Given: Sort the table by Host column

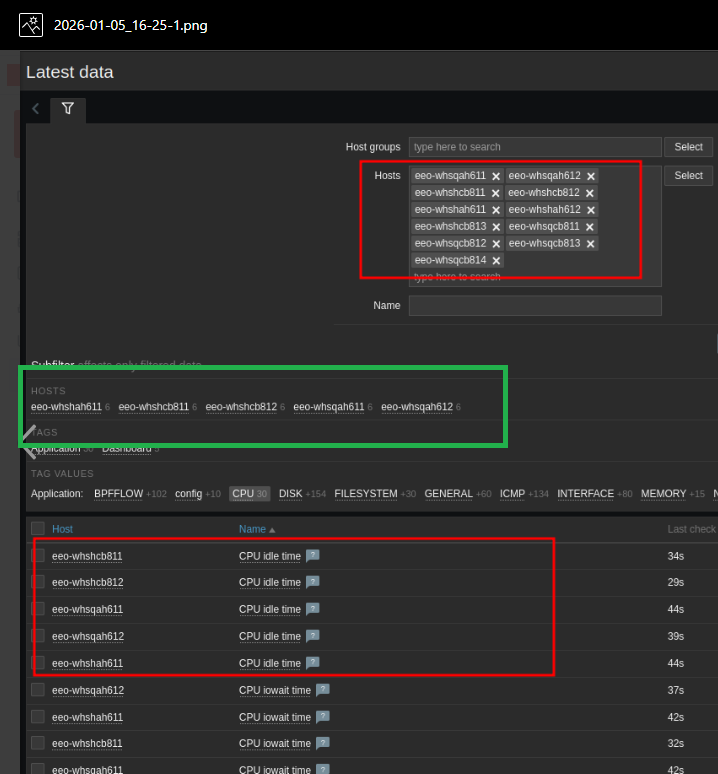Looking at the screenshot, I should (62, 529).
